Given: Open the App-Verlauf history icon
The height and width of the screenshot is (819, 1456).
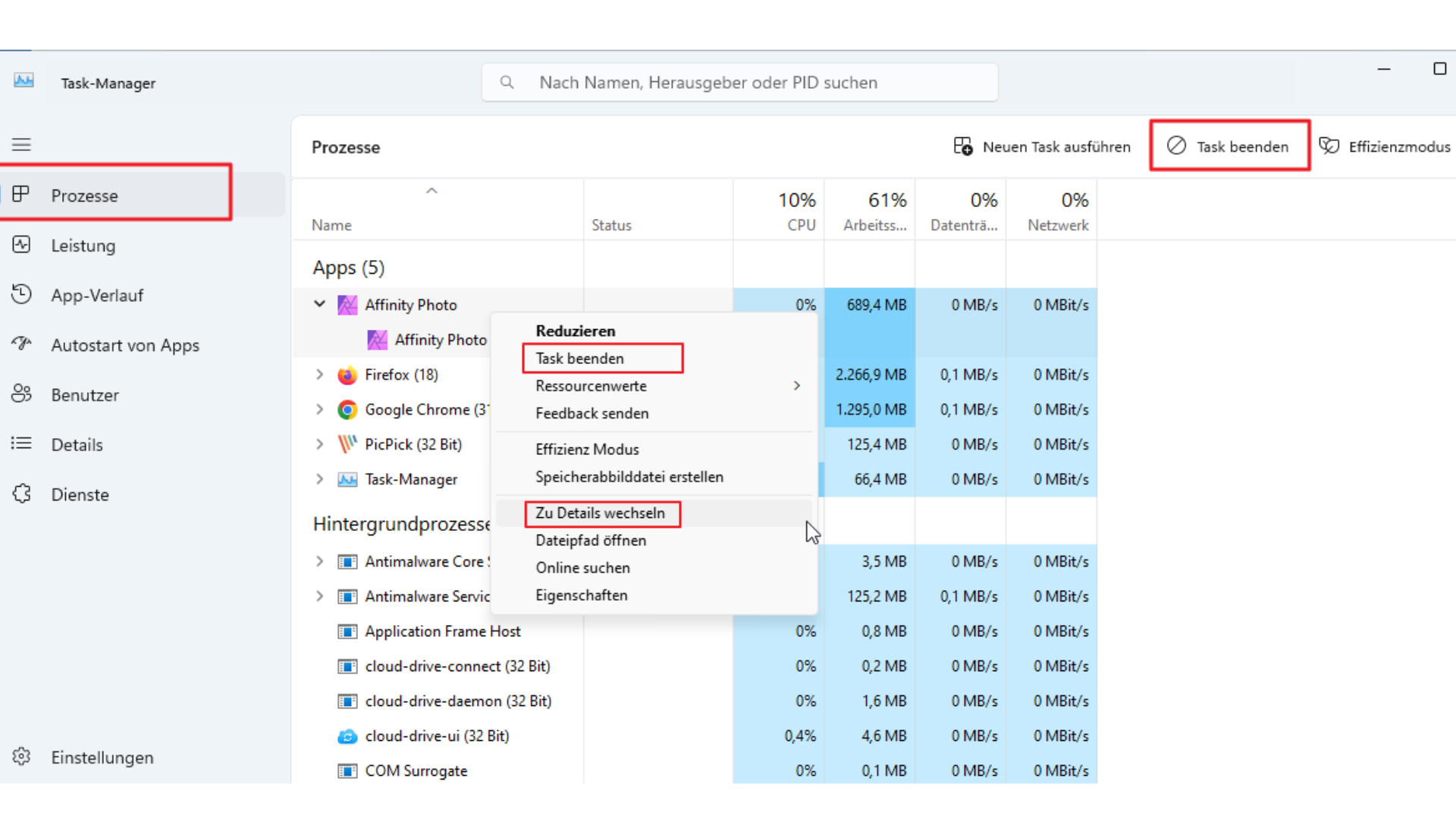Looking at the screenshot, I should [21, 295].
